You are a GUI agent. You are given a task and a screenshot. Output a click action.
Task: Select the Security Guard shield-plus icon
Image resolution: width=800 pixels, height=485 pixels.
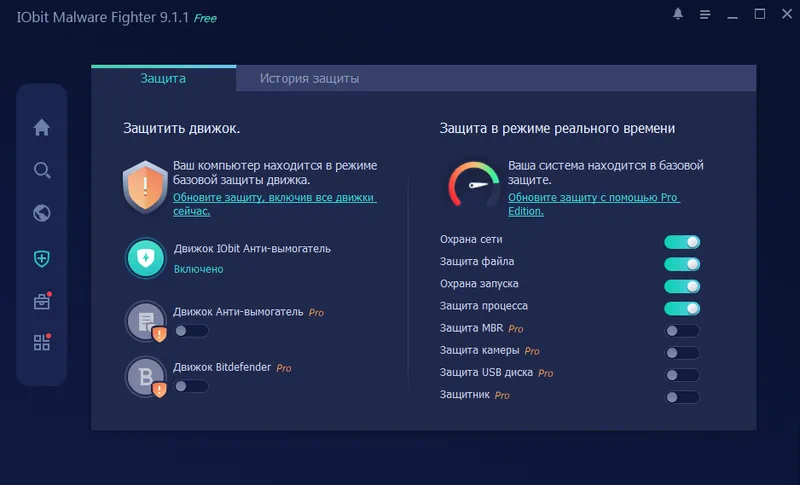[42, 258]
